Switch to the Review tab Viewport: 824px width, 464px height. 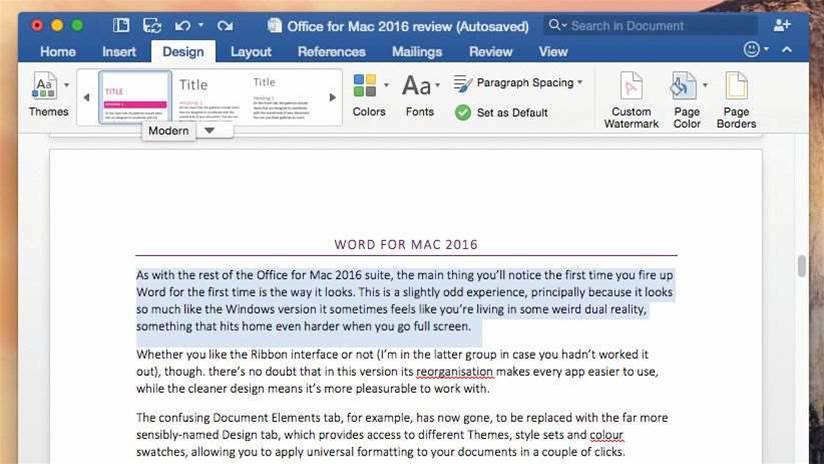(490, 51)
